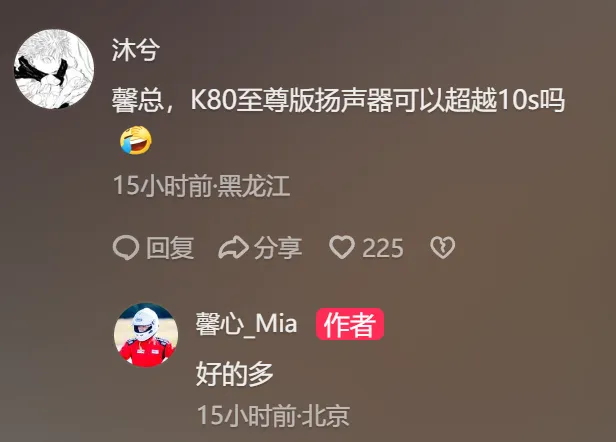Open 沐兮's profile avatar
This screenshot has width=616, height=442.
click(x=54, y=68)
